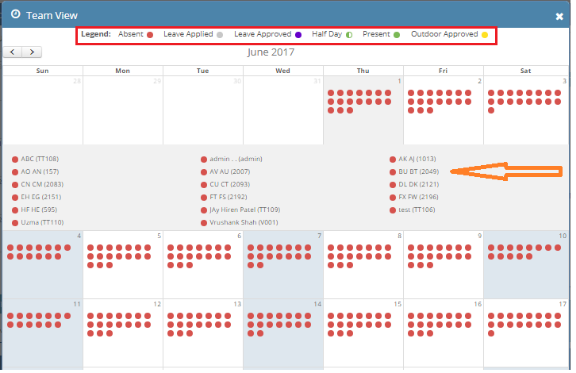Click the Half Day legend icon
Image resolution: width=576 pixels, height=373 pixels.
(x=349, y=35)
